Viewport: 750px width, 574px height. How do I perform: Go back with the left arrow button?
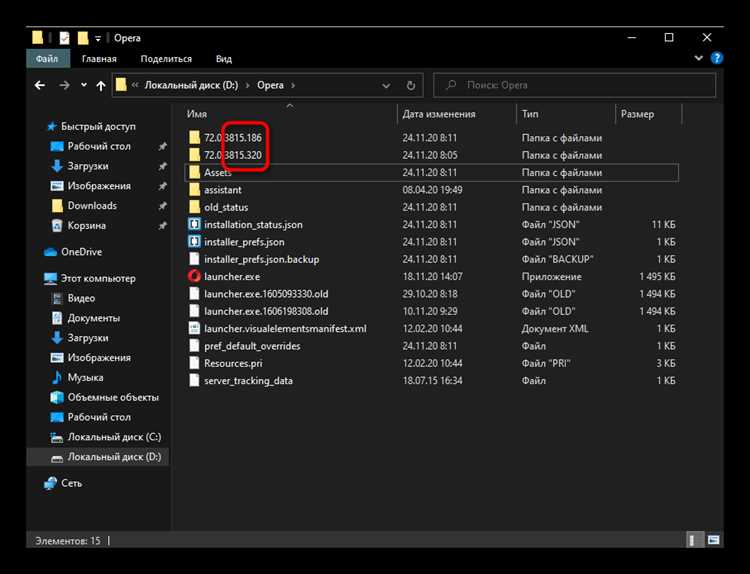40,85
